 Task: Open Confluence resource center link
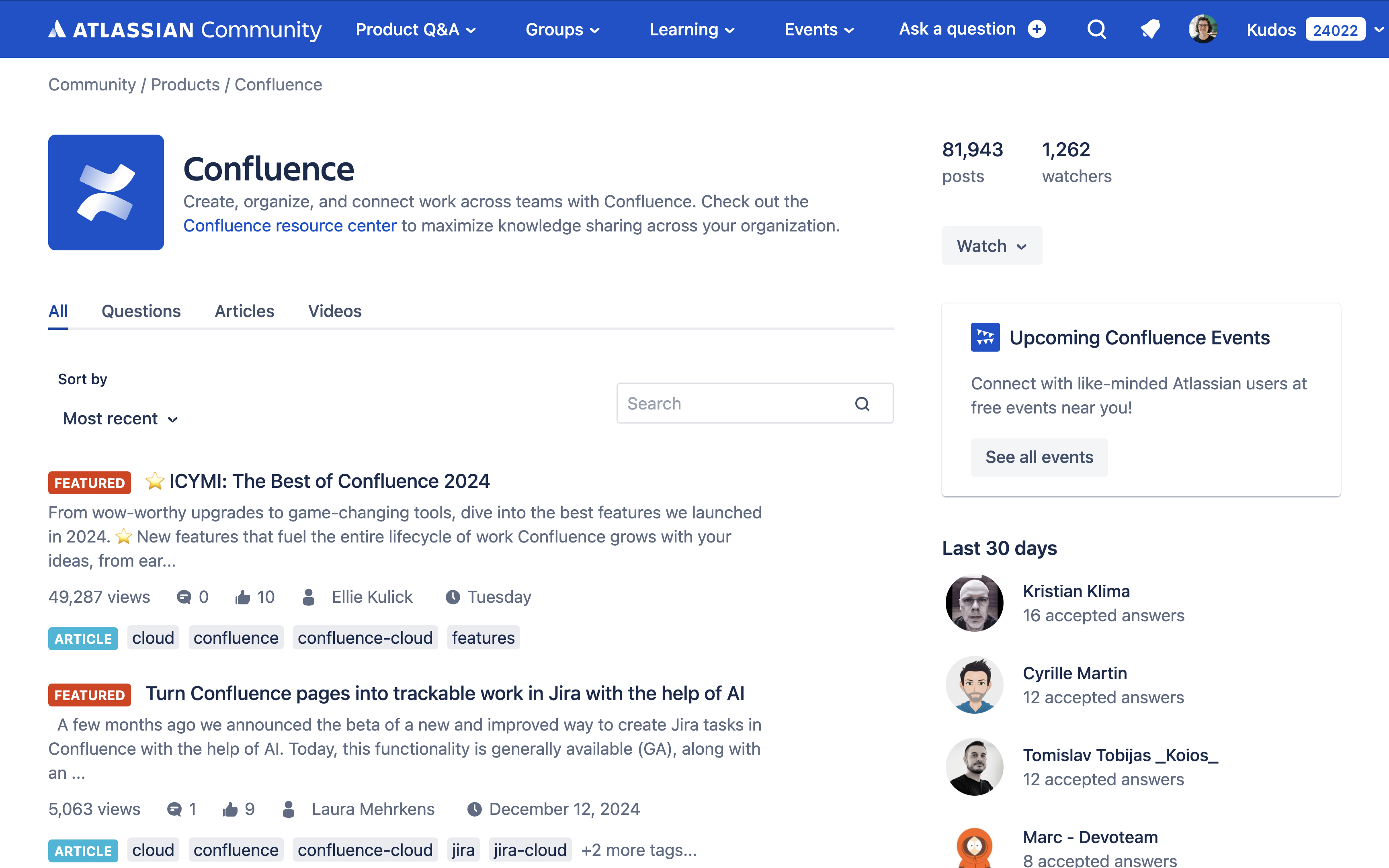coord(290,225)
